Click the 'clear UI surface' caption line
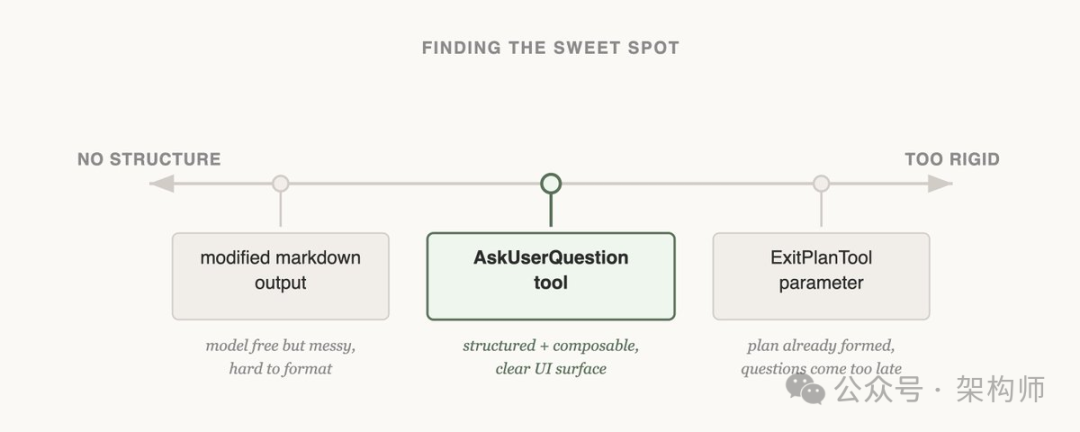Image resolution: width=1080 pixels, height=432 pixels. (551, 369)
